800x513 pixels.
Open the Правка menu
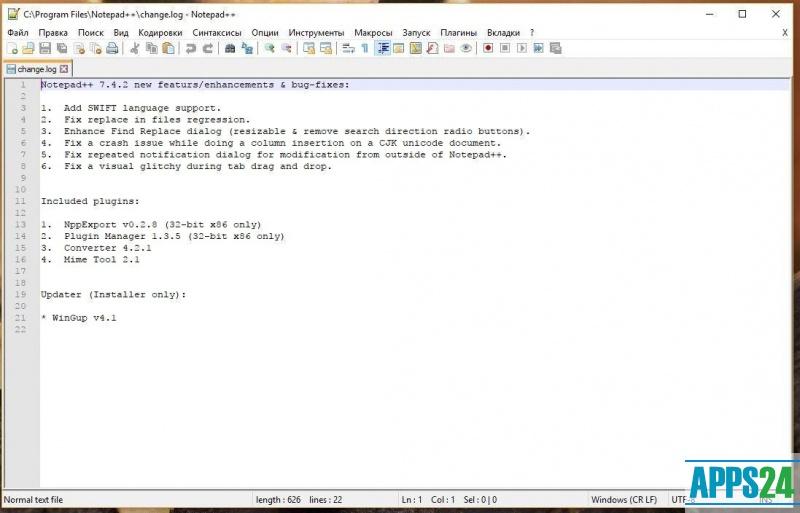(53, 33)
